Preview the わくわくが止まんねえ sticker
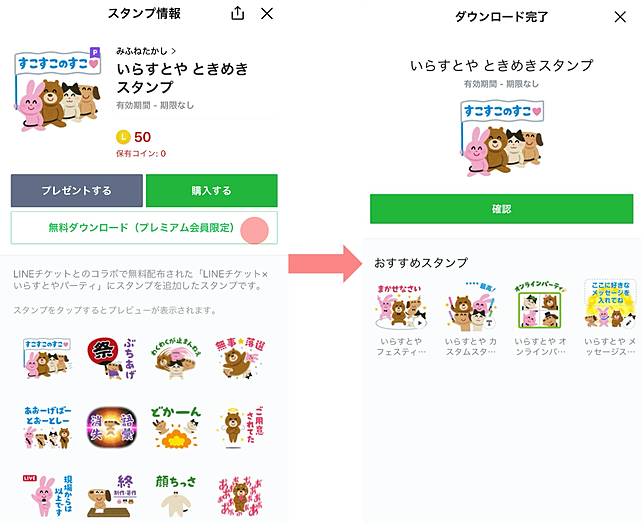The width and height of the screenshot is (644, 528). (x=175, y=358)
